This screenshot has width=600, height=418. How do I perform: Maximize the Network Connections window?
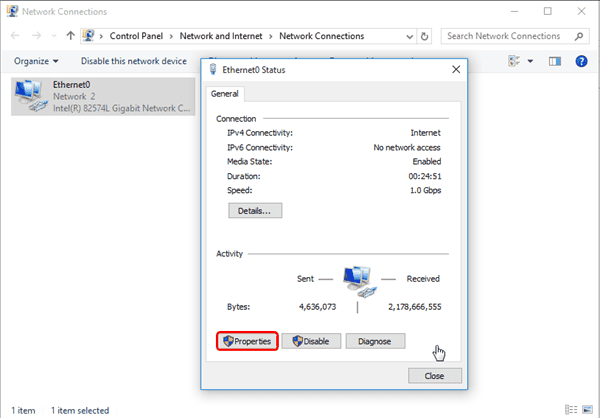coord(548,11)
